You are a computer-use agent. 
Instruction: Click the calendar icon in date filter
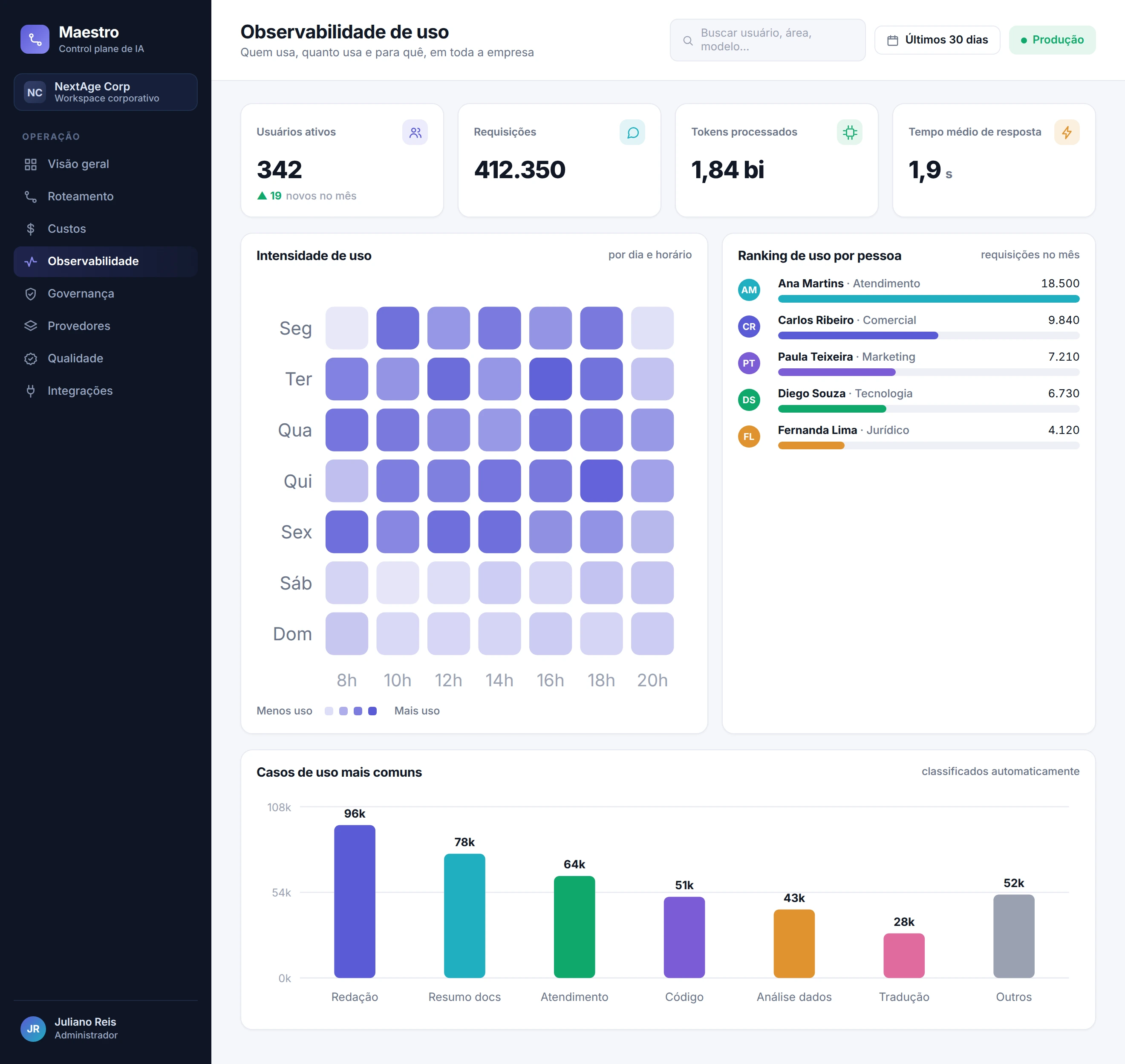point(892,40)
